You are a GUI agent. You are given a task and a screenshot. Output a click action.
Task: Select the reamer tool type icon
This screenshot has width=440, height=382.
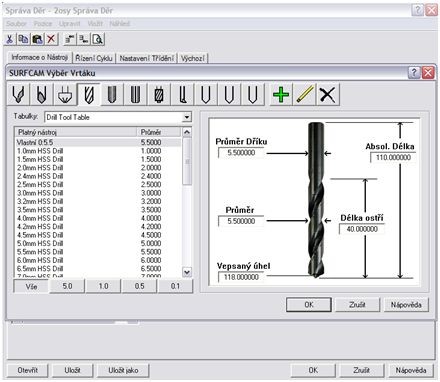(x=135, y=94)
